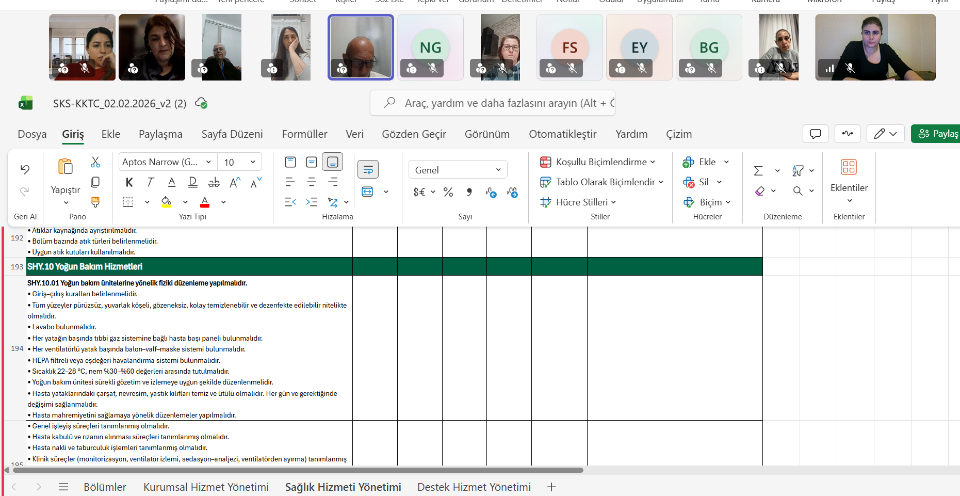Click the Undo arrow icon

tap(25, 169)
